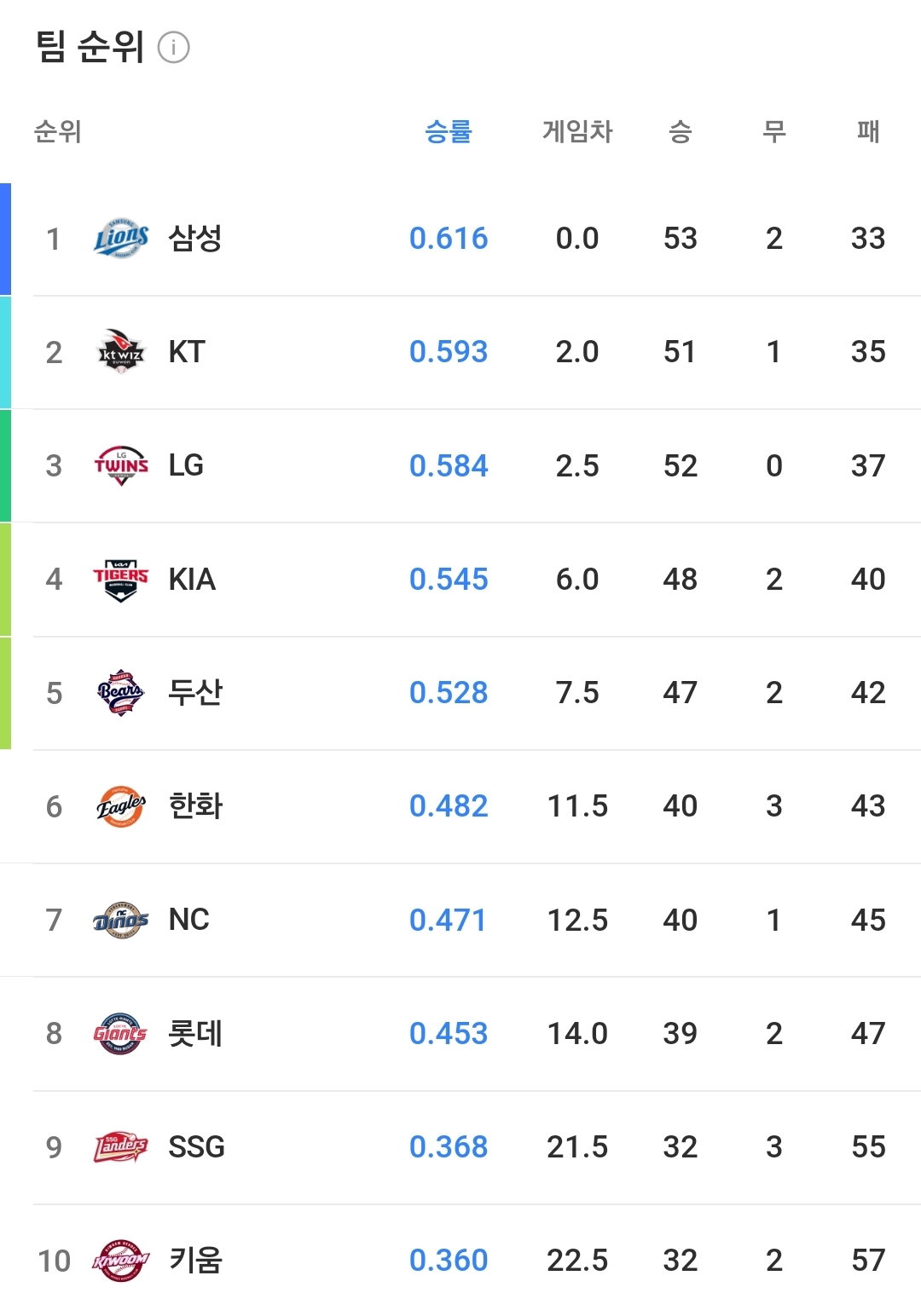921x1316 pixels.
Task: Tap the Lotte Giants team logo
Action: point(121,1033)
